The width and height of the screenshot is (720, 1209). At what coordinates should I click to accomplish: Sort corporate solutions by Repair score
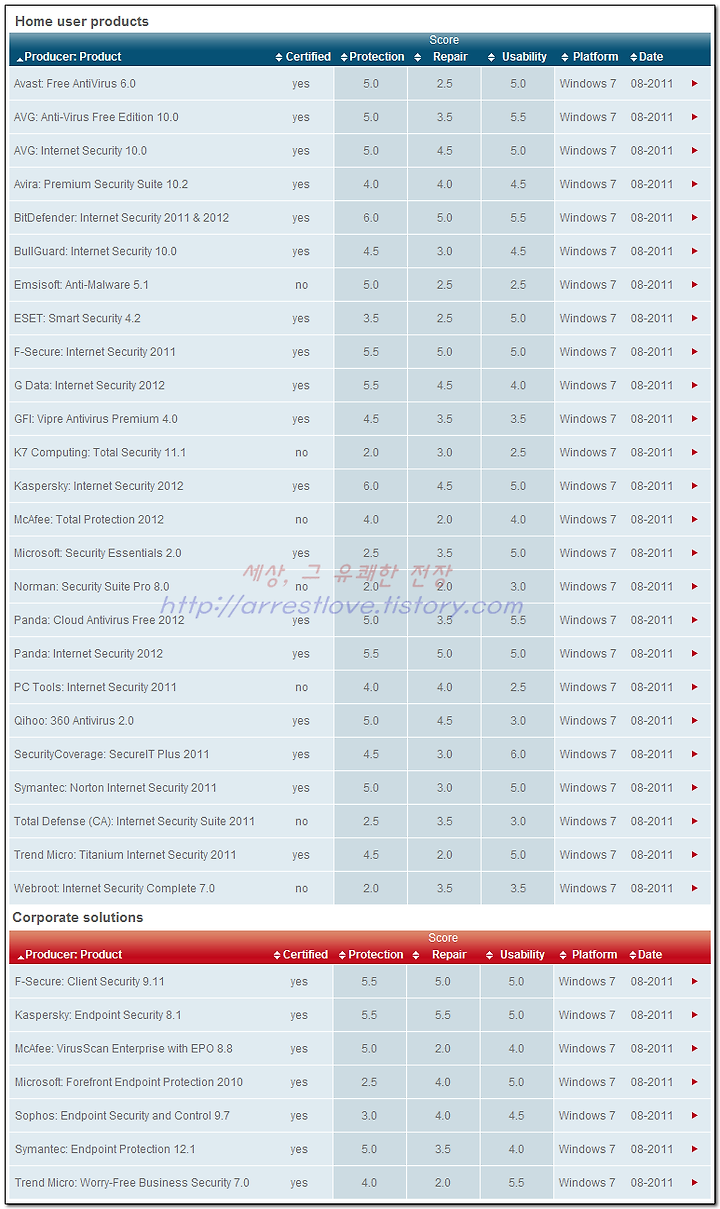click(442, 955)
